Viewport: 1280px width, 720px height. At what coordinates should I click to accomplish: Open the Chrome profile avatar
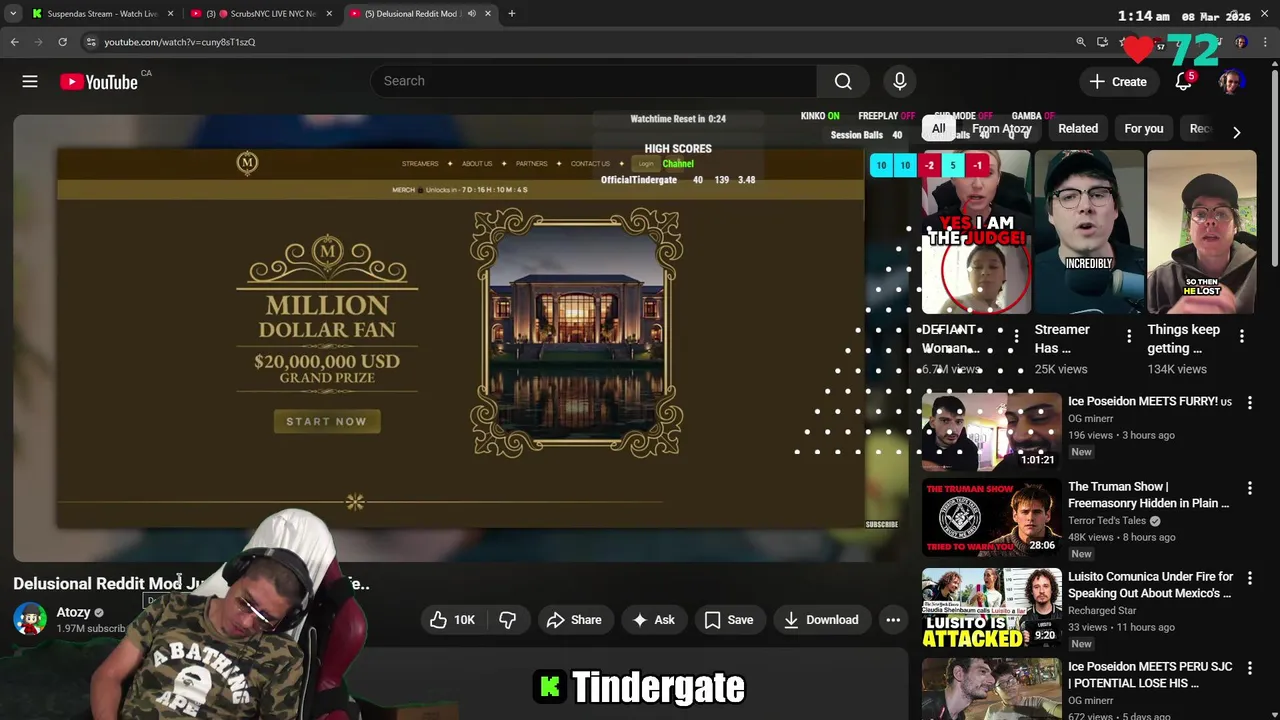tap(1241, 42)
